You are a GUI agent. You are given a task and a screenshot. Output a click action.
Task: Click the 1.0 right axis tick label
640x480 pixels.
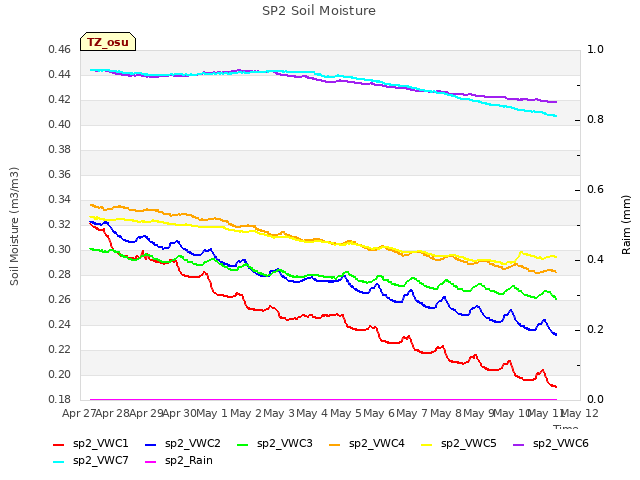(595, 50)
